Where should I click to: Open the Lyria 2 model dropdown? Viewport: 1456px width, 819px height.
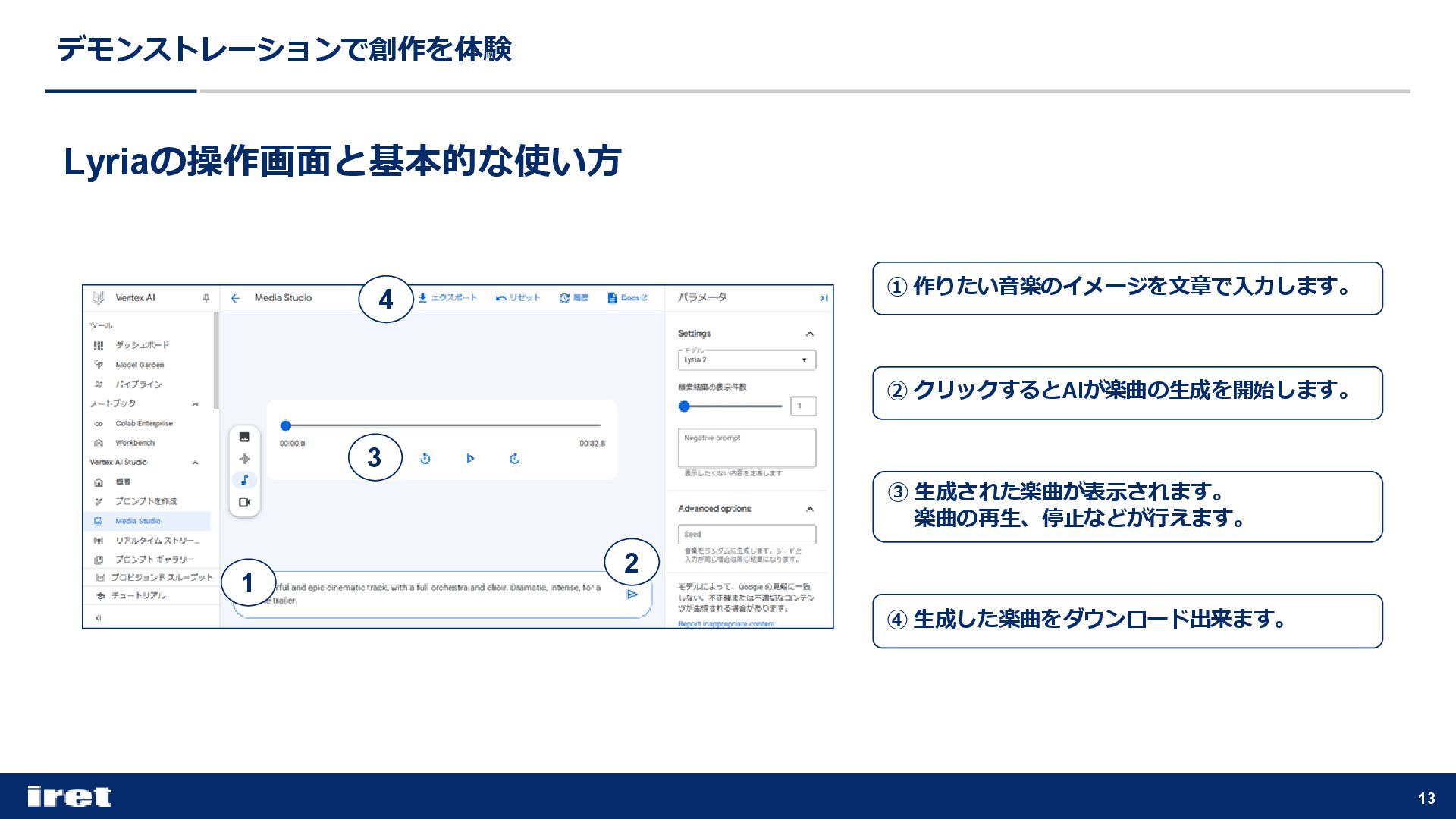point(747,360)
